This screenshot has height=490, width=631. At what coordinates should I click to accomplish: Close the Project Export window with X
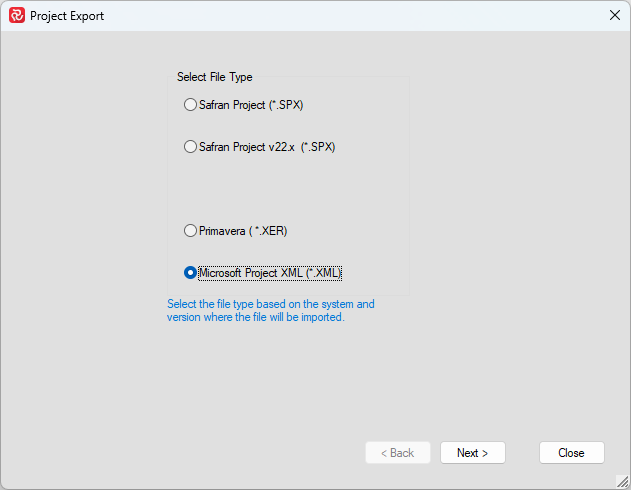[614, 16]
